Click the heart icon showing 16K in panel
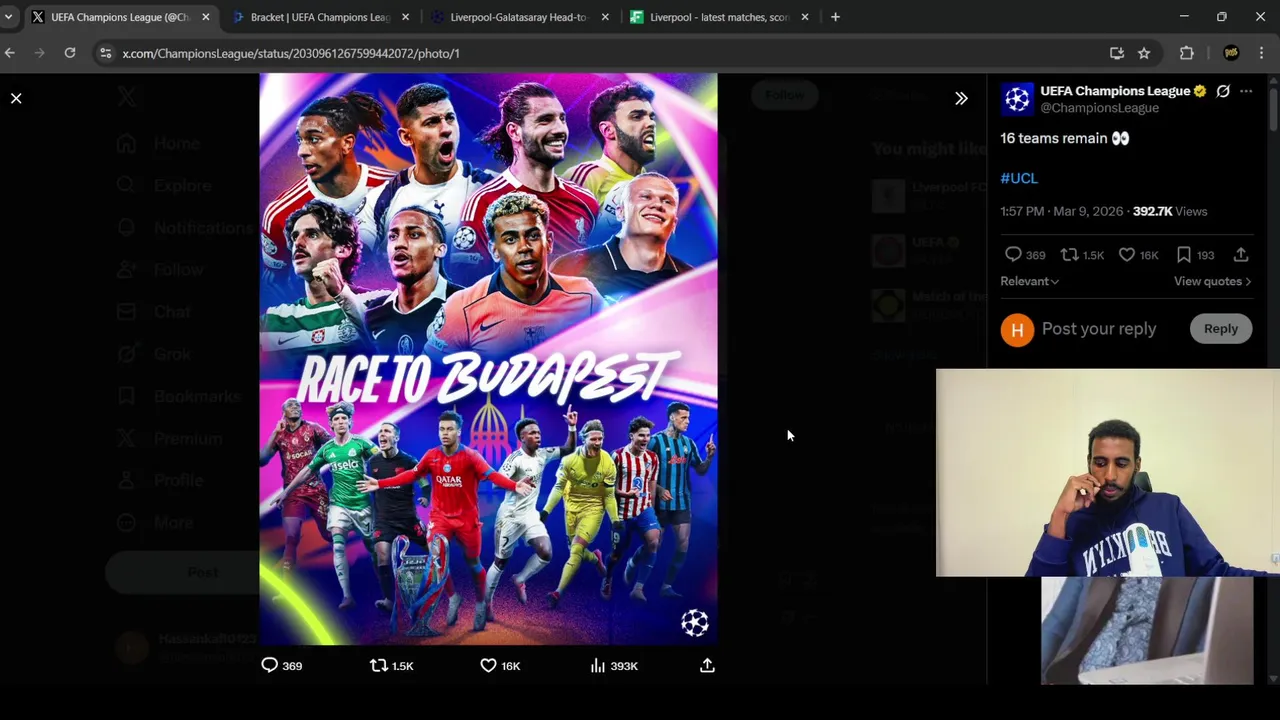This screenshot has width=1280, height=720. point(1127,255)
